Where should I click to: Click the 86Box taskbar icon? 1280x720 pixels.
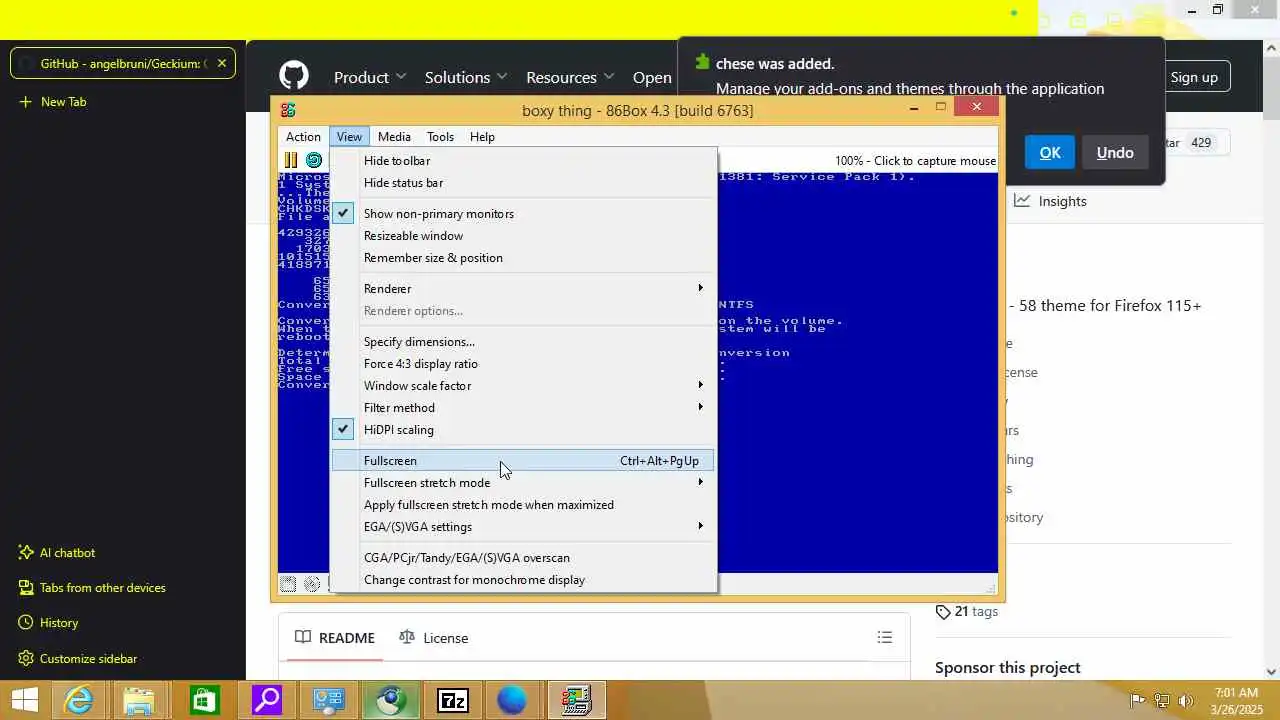576,700
